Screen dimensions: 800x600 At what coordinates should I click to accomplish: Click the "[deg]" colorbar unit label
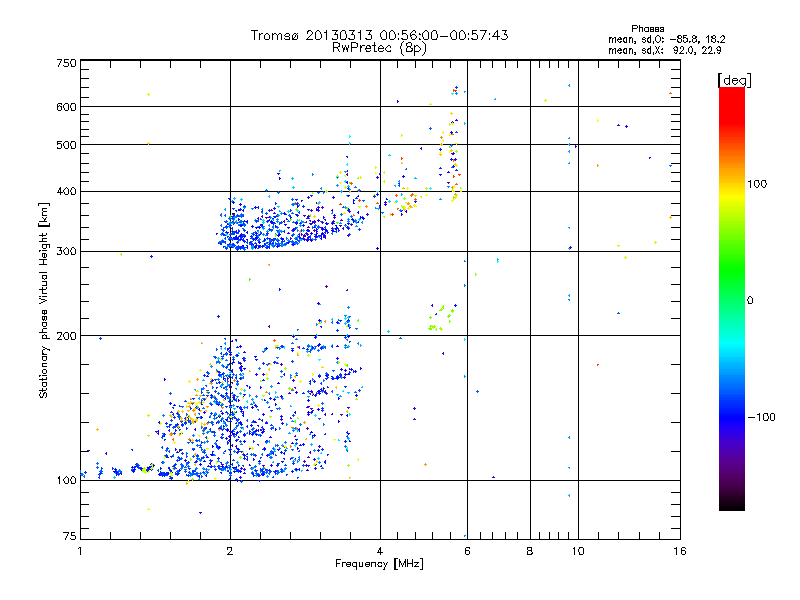pos(734,80)
